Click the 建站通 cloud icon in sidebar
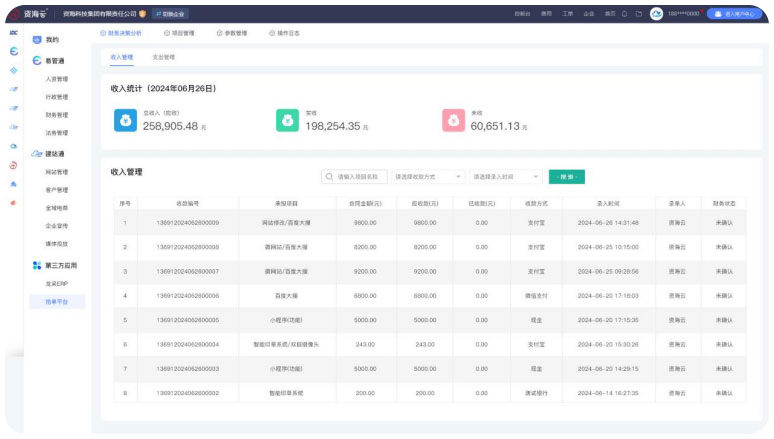Viewport: 774px width, 439px height. click(x=37, y=154)
